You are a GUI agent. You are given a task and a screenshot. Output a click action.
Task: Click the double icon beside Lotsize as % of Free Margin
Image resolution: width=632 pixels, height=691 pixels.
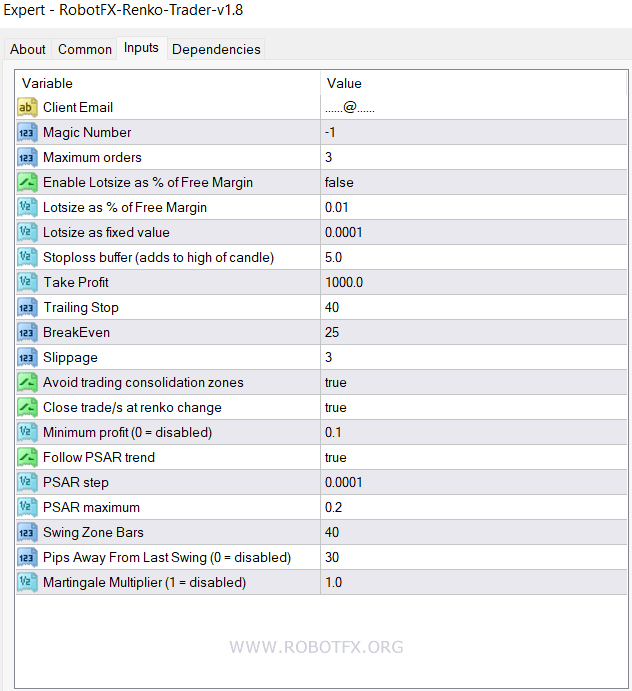[27, 207]
